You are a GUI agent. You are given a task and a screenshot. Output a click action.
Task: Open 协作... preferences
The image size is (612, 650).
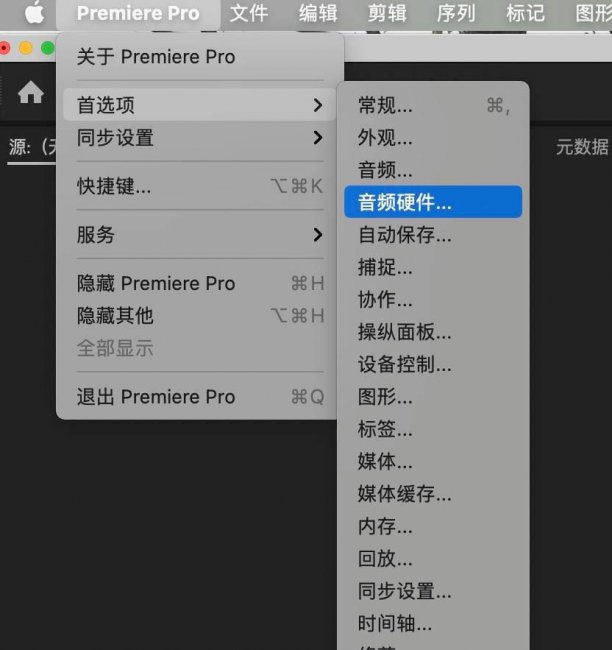pyautogui.click(x=433, y=299)
